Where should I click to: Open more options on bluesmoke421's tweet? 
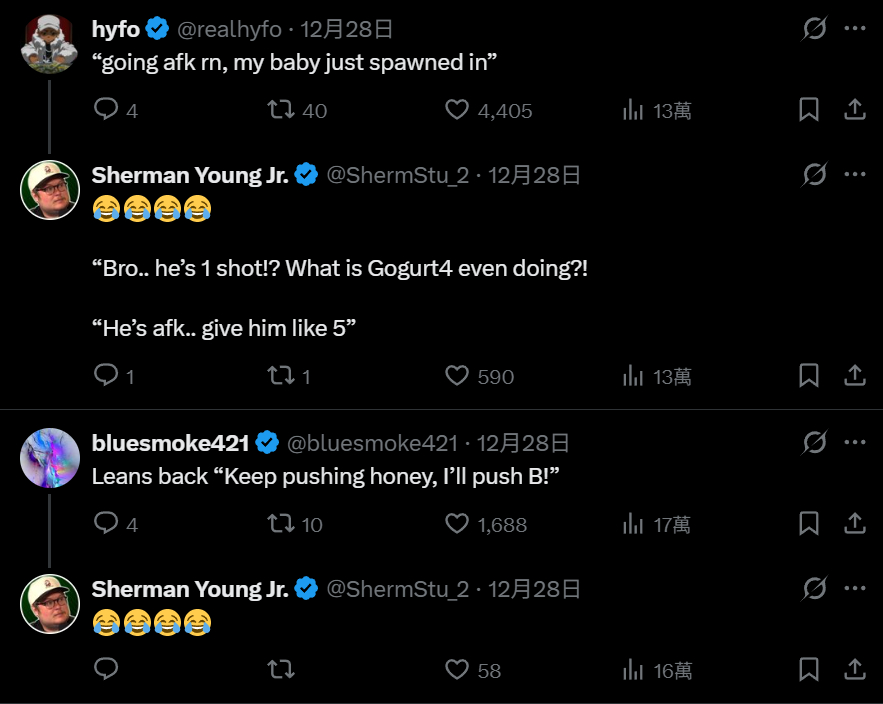855,442
